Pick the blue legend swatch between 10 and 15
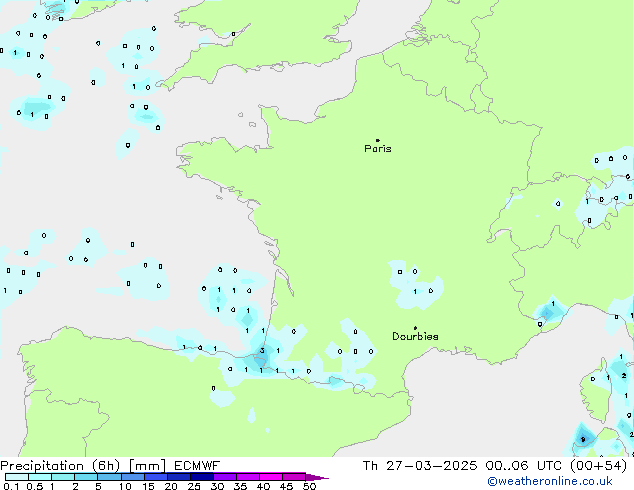This screenshot has width=634, height=490. pos(133,477)
